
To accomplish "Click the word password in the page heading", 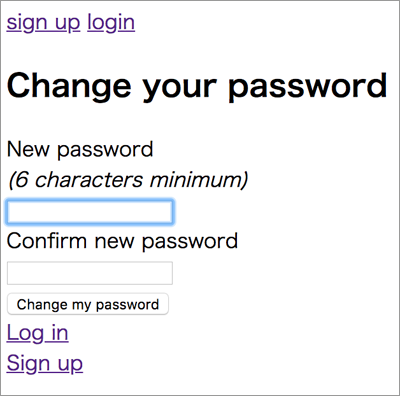I will pyautogui.click(x=308, y=87).
